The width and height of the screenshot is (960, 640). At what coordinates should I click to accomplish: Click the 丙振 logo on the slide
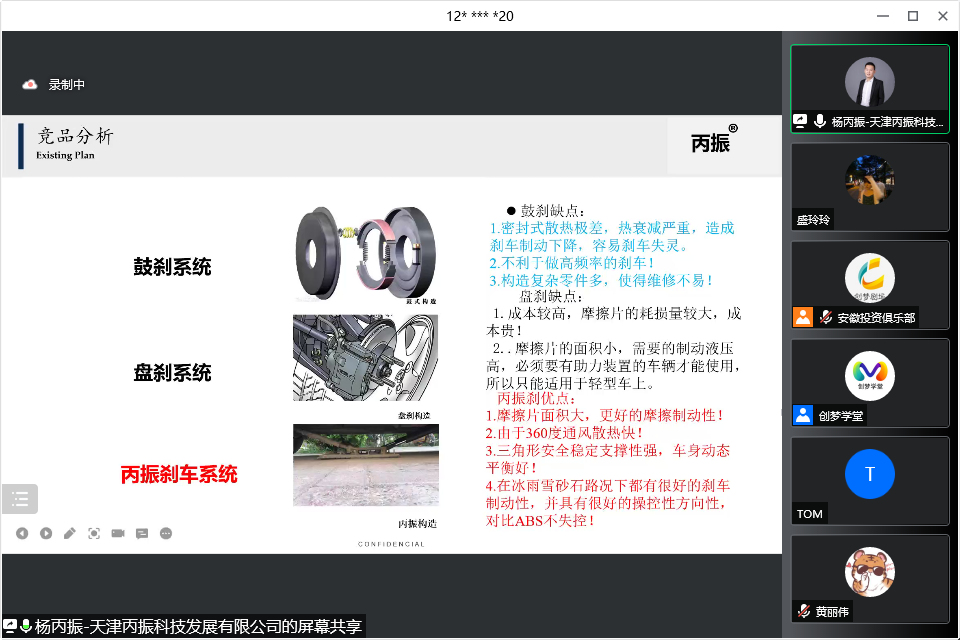pyautogui.click(x=714, y=139)
